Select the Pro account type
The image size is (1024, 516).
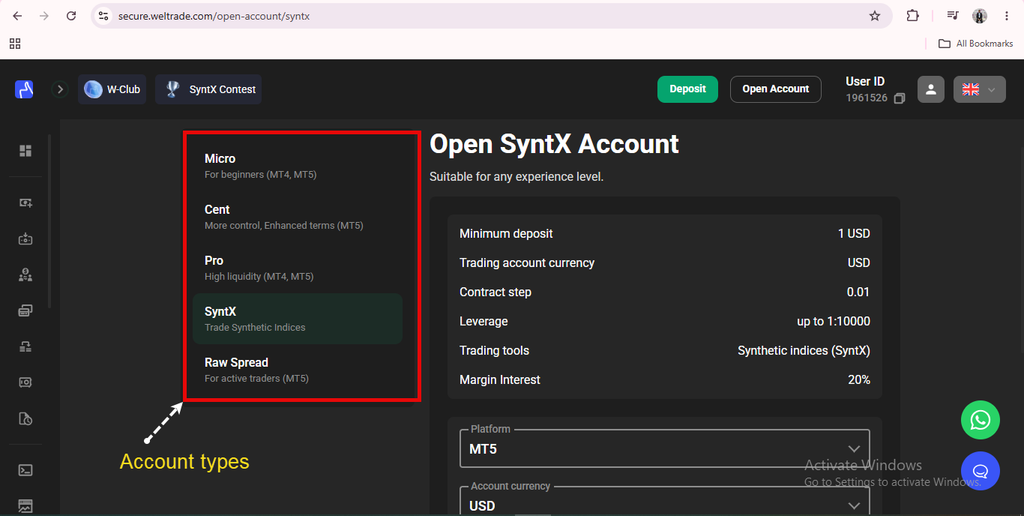(297, 268)
